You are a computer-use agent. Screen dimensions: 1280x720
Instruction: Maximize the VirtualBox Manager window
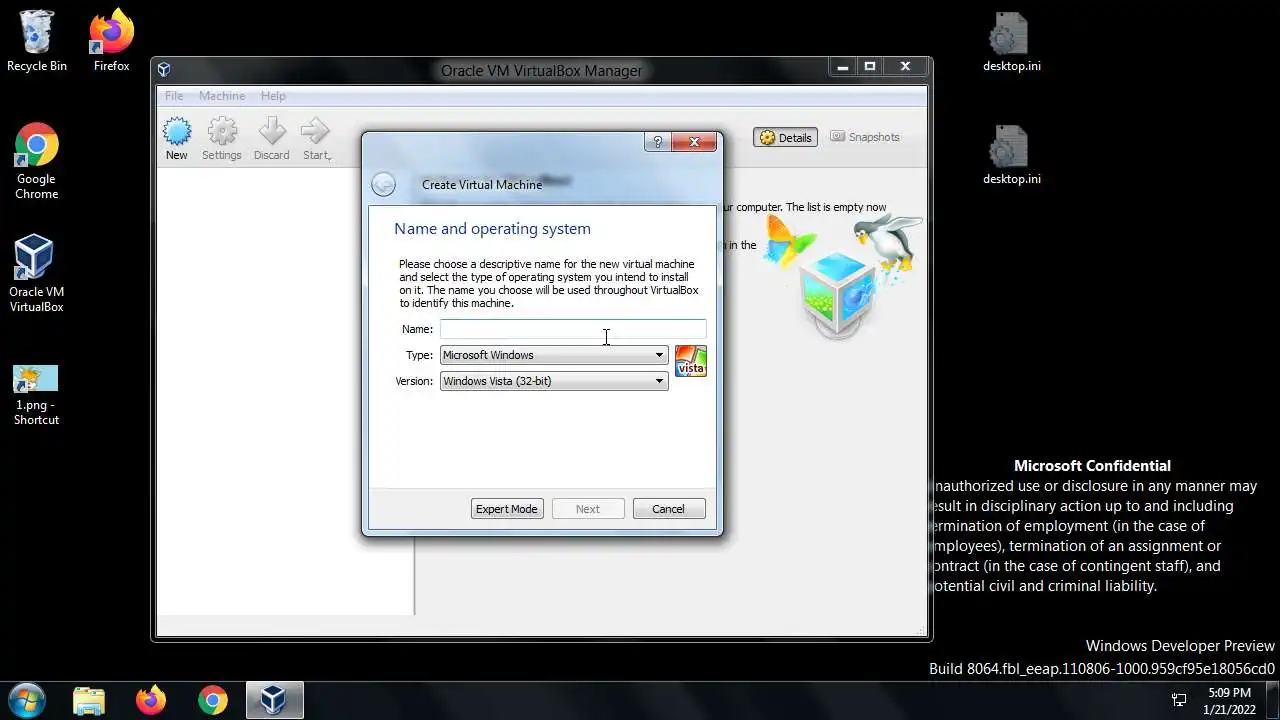tap(870, 67)
